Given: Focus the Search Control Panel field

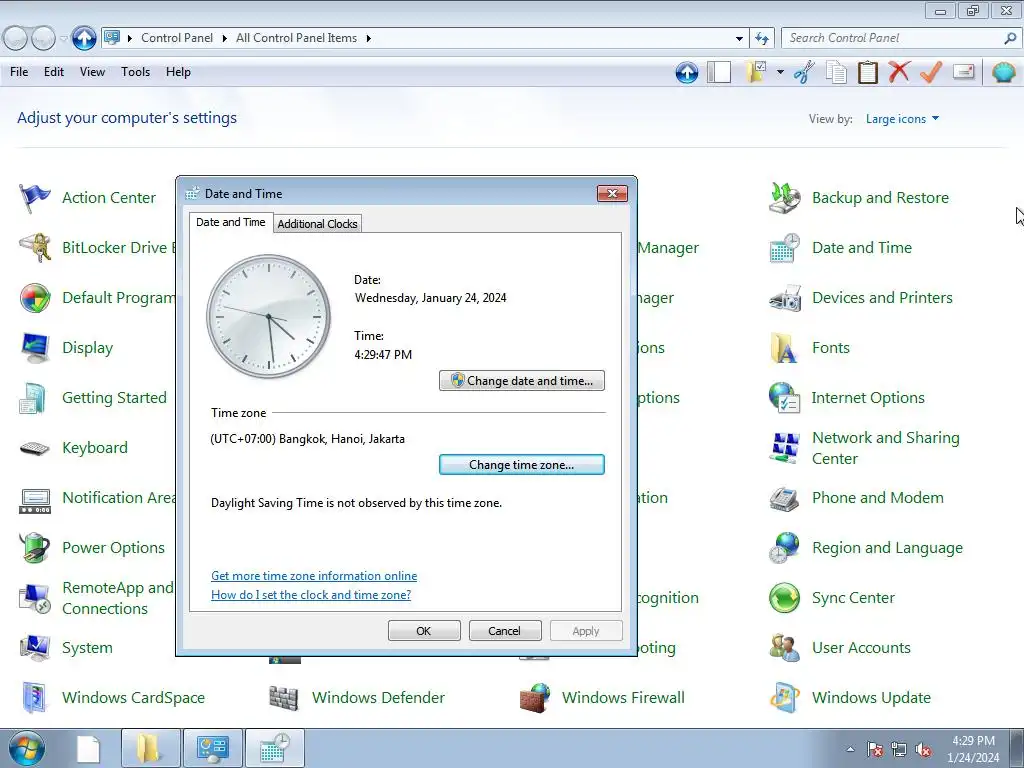Looking at the screenshot, I should (892, 38).
